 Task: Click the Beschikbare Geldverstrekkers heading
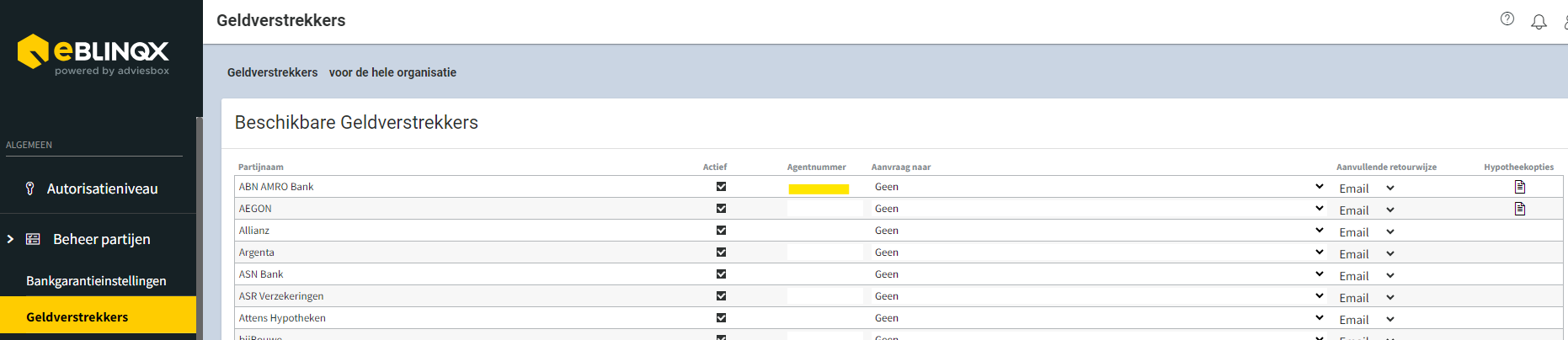356,122
